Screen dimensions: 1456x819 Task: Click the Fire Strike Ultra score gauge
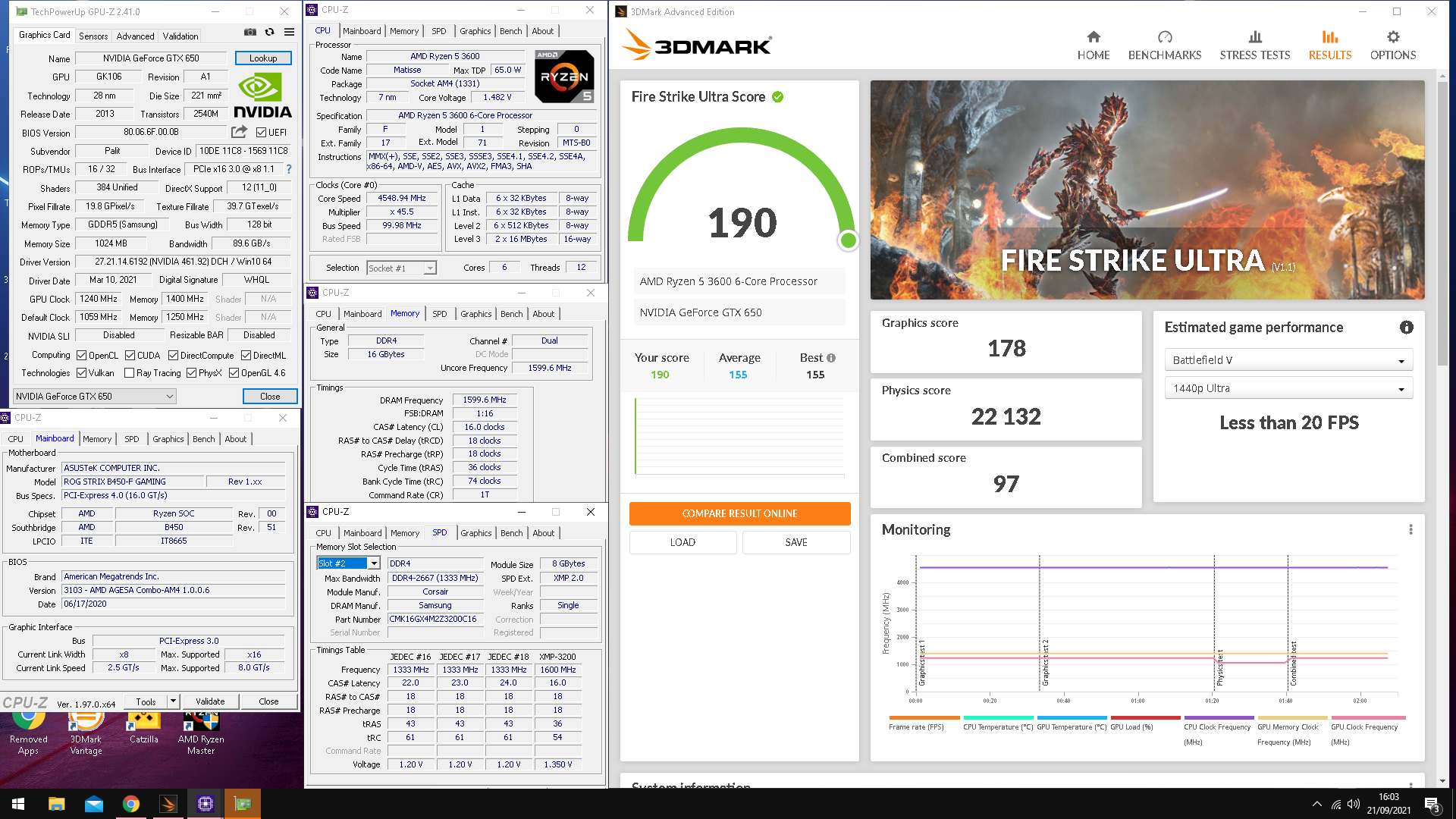[742, 190]
